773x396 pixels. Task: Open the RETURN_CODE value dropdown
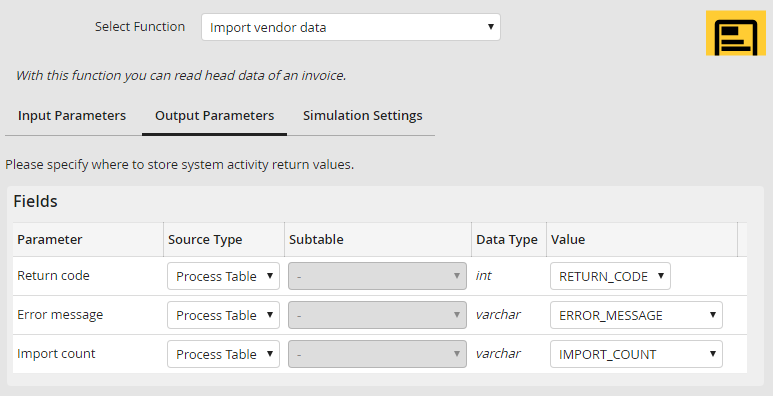pyautogui.click(x=610, y=276)
